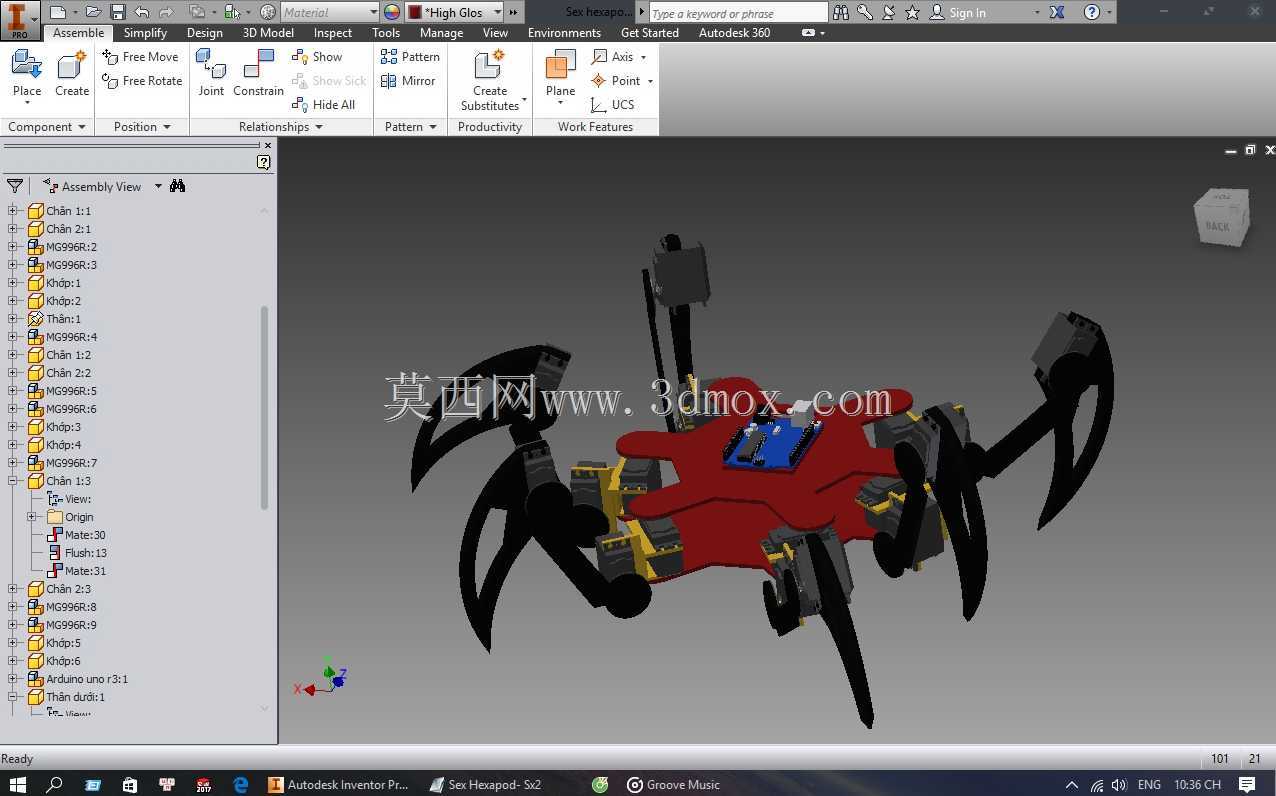Open the Autodesk 360 tab
Screen dimensions: 1276x796
(x=734, y=33)
